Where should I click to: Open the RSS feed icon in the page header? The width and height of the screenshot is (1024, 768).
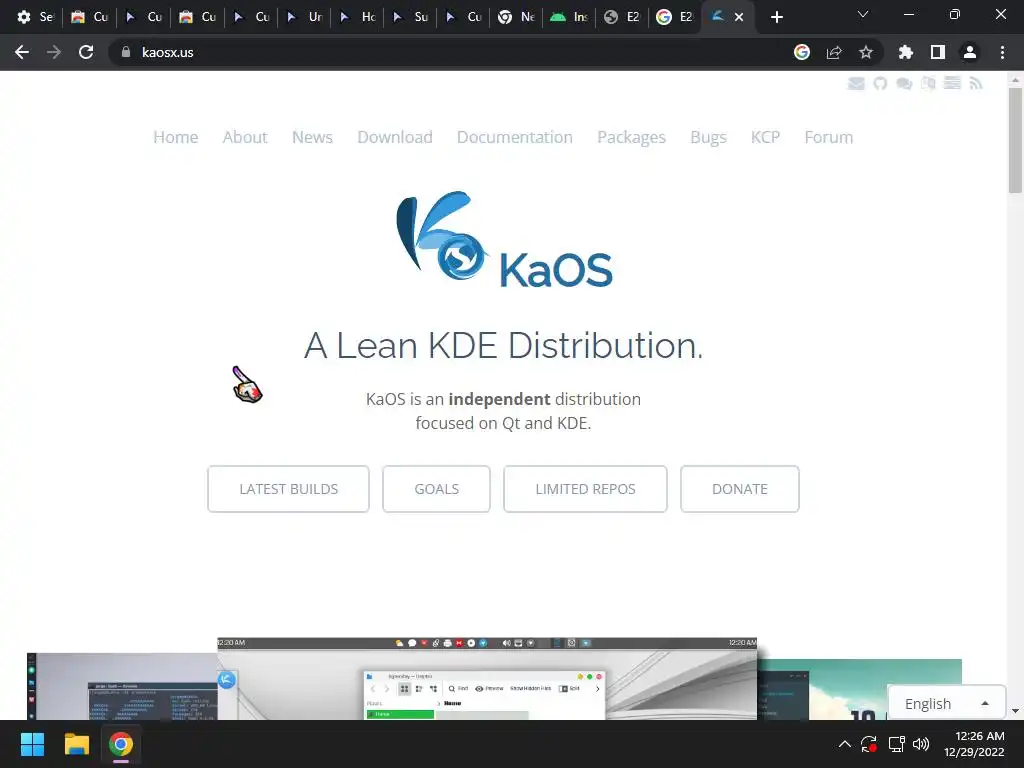tap(976, 83)
